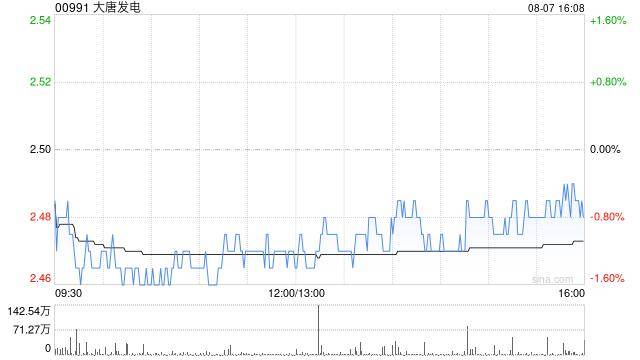Select the 2.52 price axis label
Screen dimensions: 640x360
tap(40, 82)
